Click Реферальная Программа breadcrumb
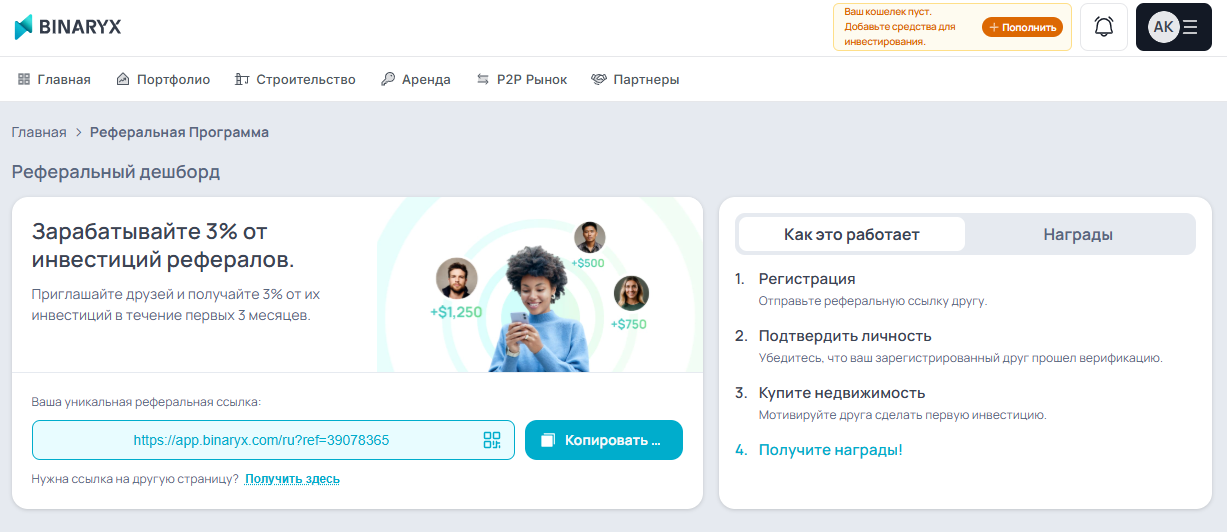 179,132
